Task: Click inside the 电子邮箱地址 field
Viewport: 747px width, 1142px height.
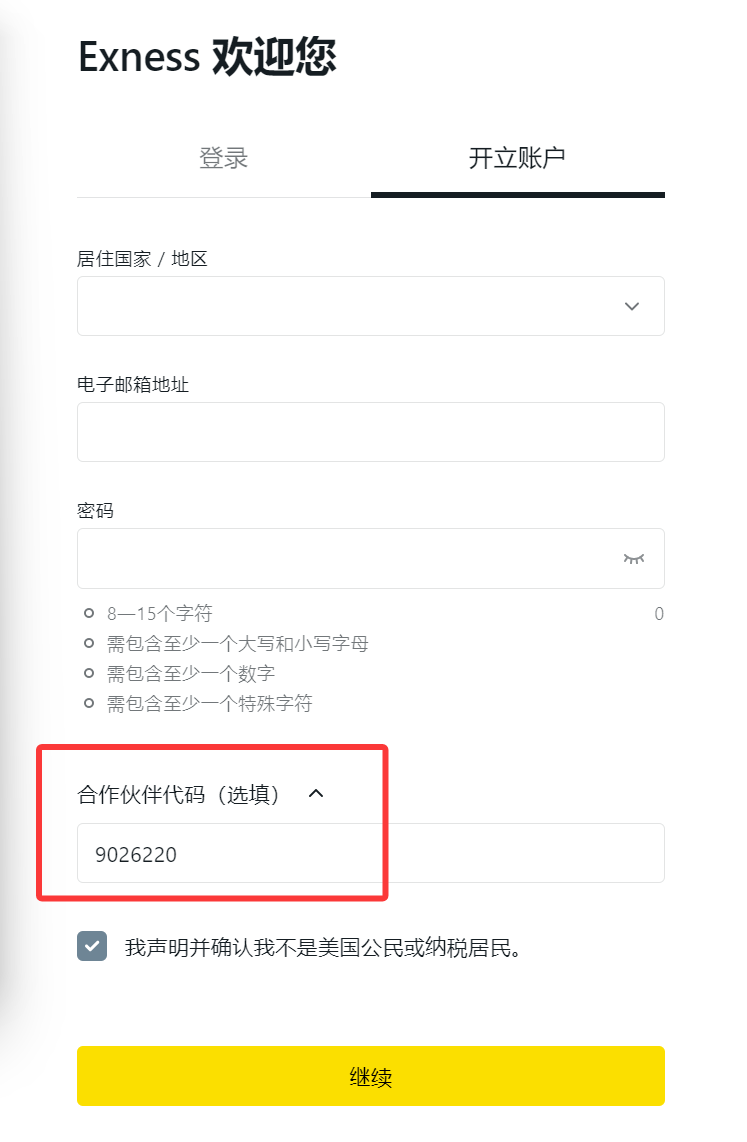Action: [370, 432]
